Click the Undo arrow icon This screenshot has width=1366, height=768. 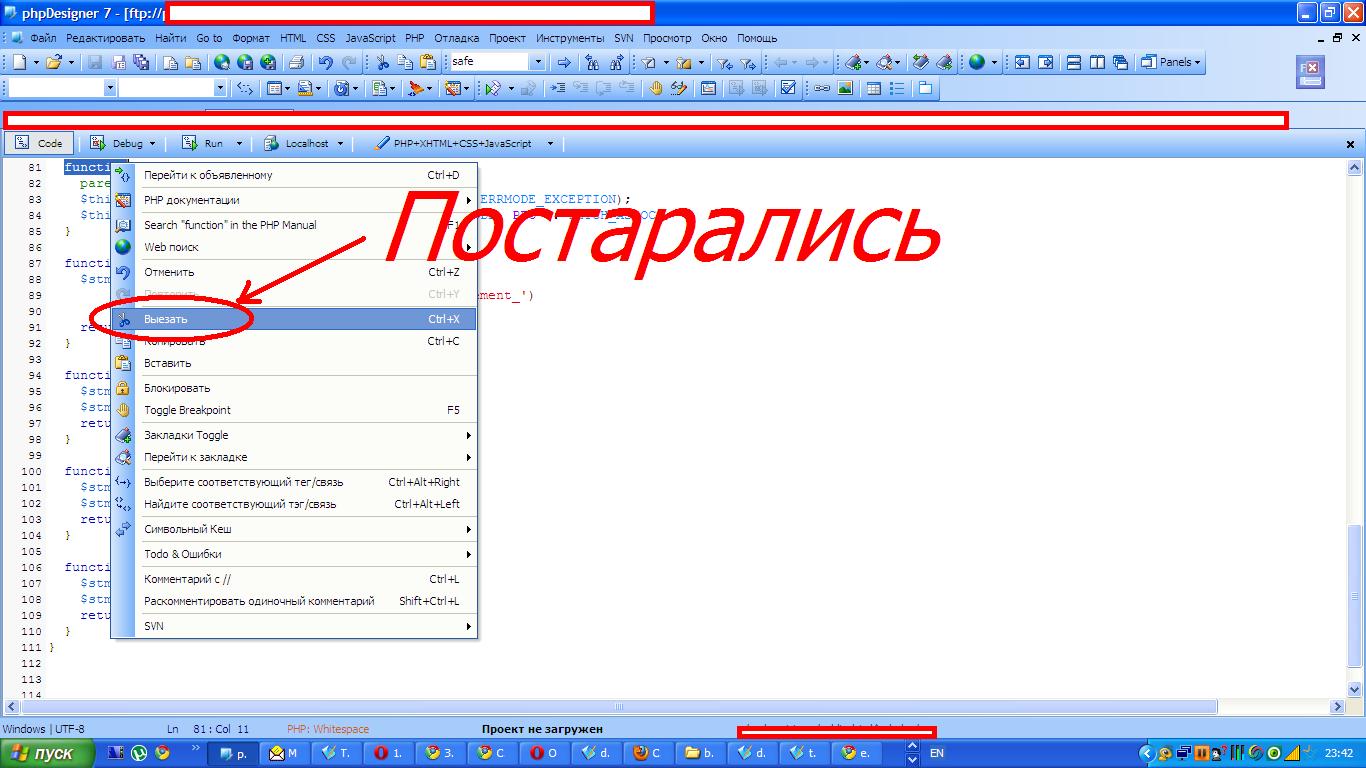[324, 62]
